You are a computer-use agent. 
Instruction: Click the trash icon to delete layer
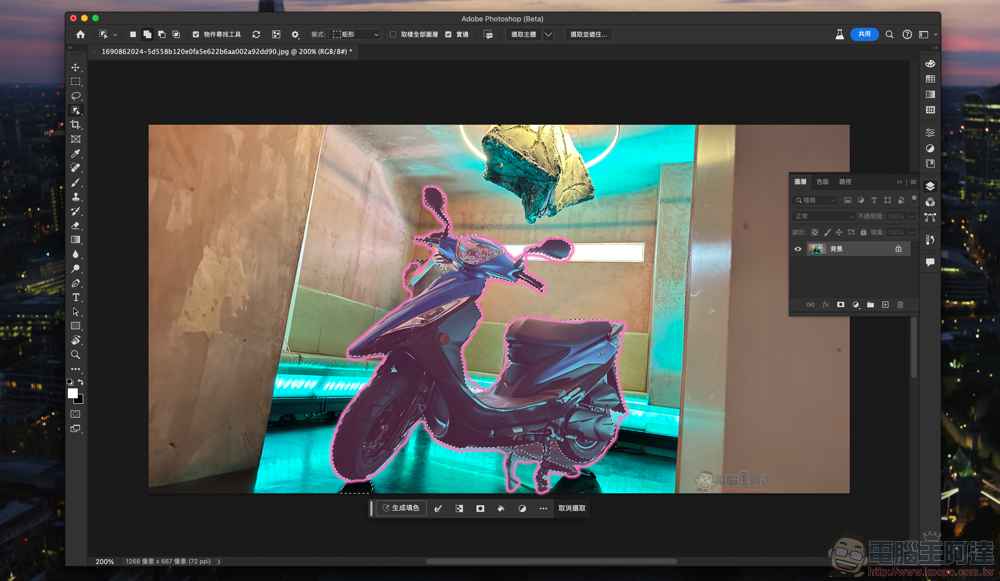tap(900, 305)
